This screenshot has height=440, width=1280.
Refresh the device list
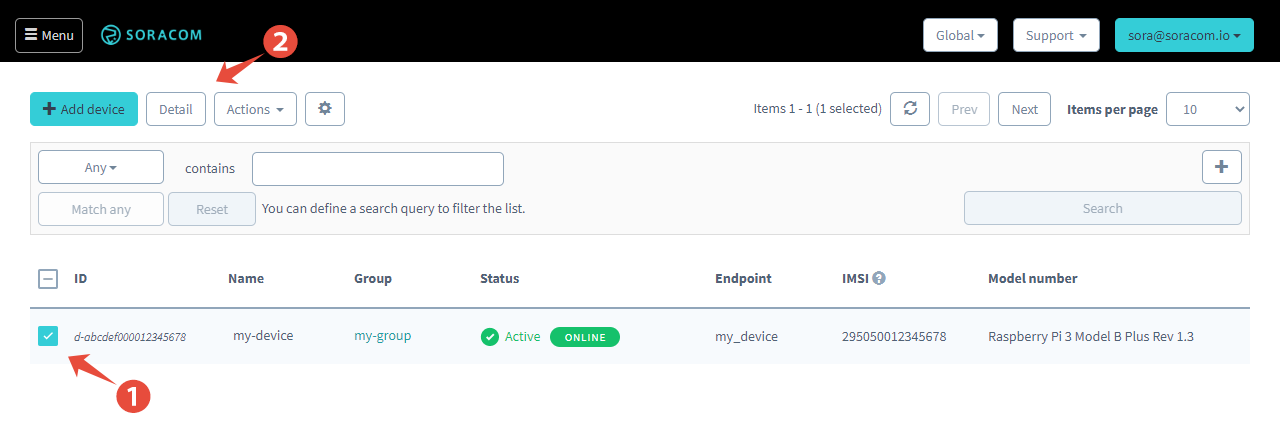(x=910, y=109)
